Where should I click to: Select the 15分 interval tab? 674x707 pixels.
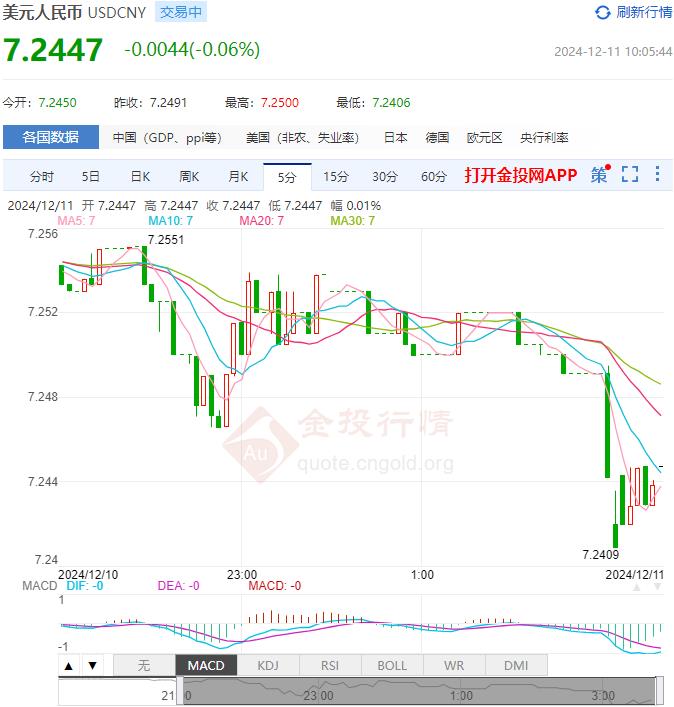coord(335,176)
